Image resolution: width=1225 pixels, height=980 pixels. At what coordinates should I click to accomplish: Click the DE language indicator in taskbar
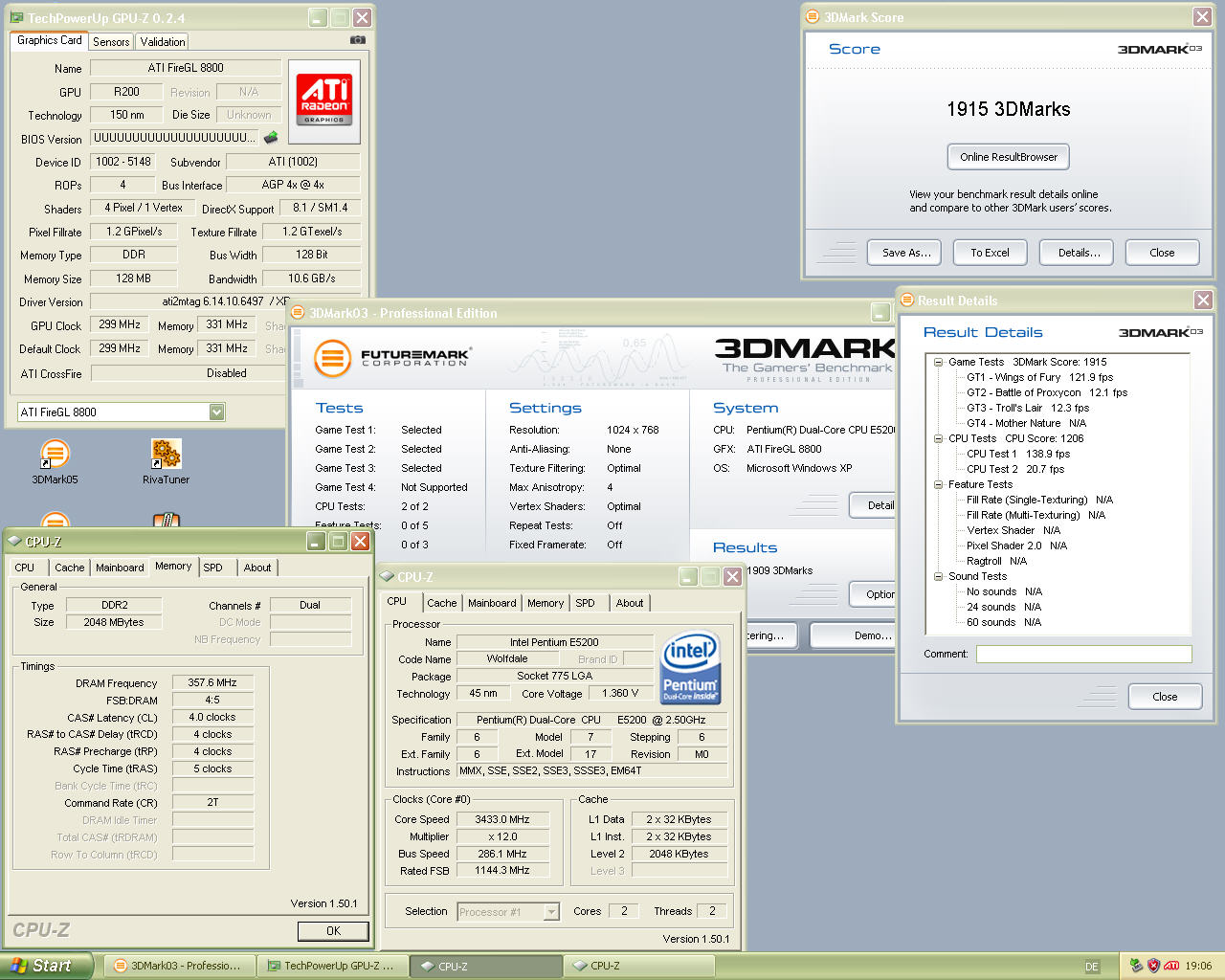click(1091, 967)
